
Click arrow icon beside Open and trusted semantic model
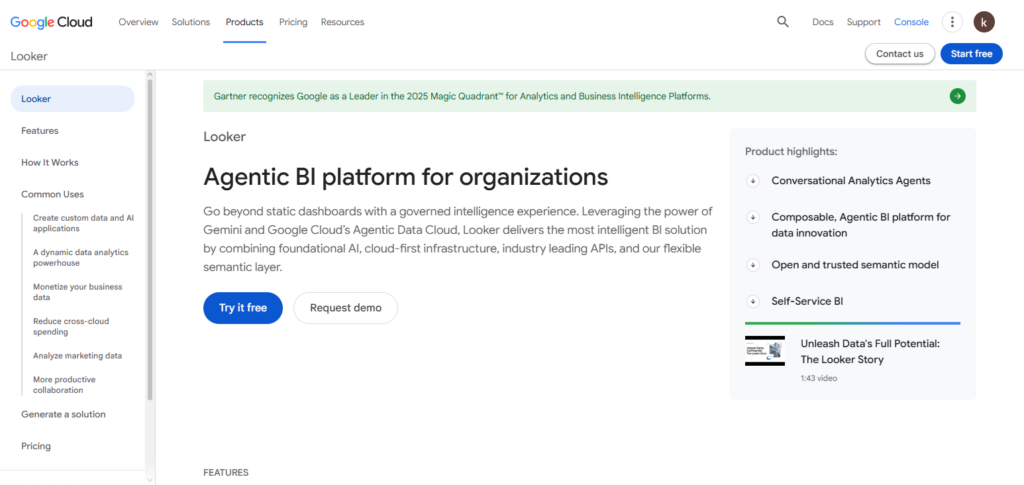pos(753,265)
